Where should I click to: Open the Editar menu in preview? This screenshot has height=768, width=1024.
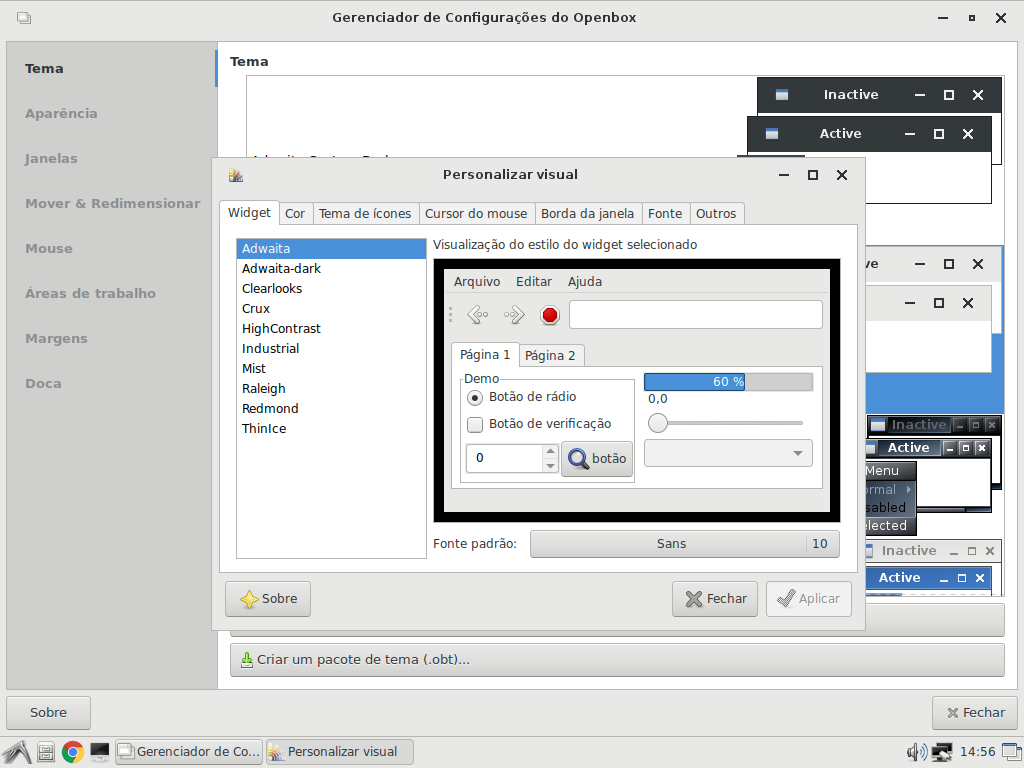pos(534,281)
